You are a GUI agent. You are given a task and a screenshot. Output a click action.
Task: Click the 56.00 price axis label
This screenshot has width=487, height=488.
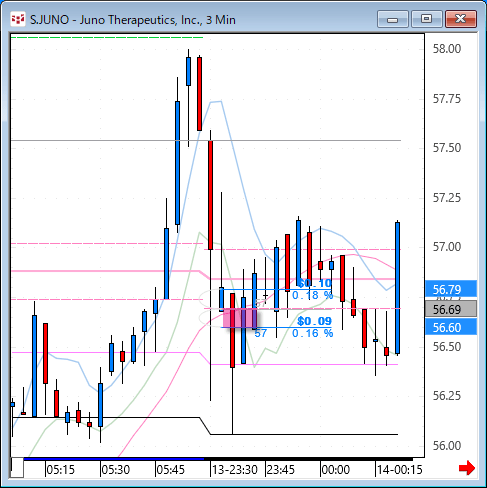[447, 446]
